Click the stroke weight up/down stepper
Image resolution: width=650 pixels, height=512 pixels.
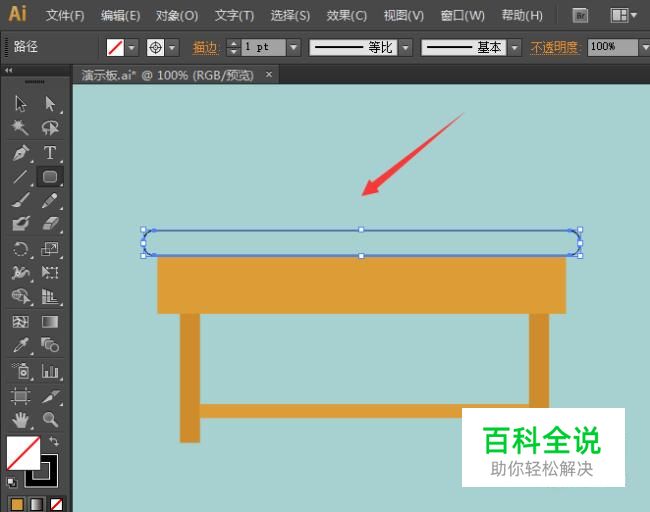[x=233, y=47]
